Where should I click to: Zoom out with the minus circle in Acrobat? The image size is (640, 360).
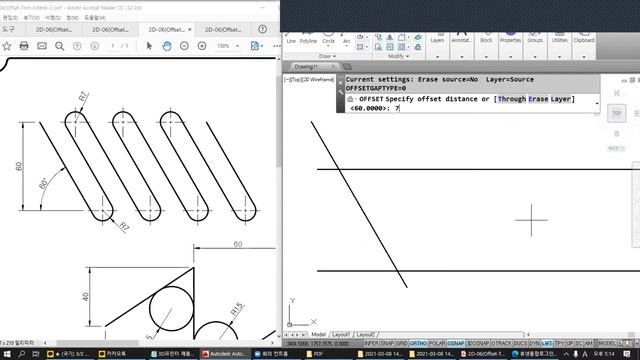click(184, 46)
